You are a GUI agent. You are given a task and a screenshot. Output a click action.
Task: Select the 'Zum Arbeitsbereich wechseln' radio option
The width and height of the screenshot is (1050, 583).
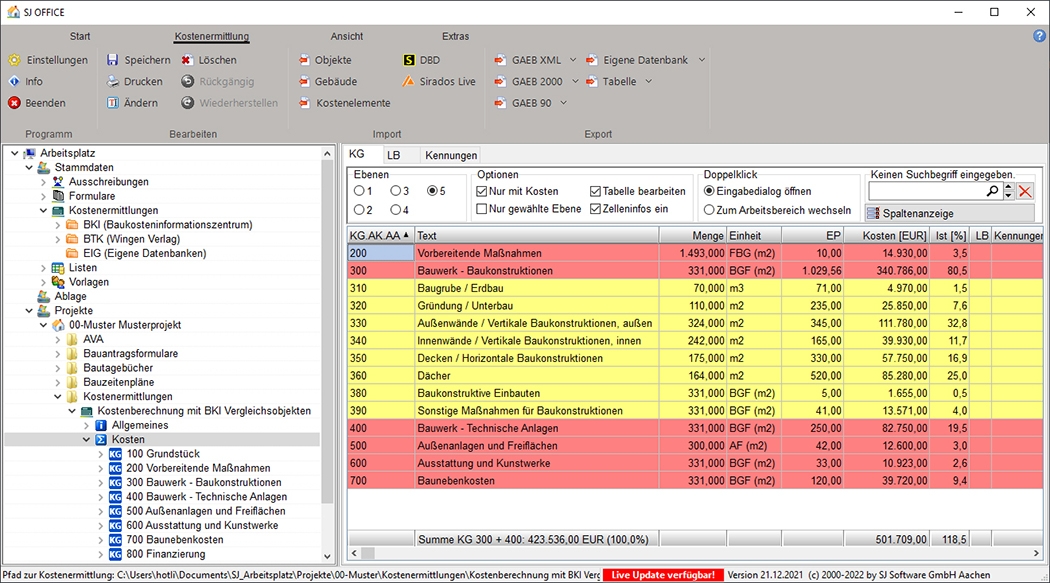pos(710,210)
